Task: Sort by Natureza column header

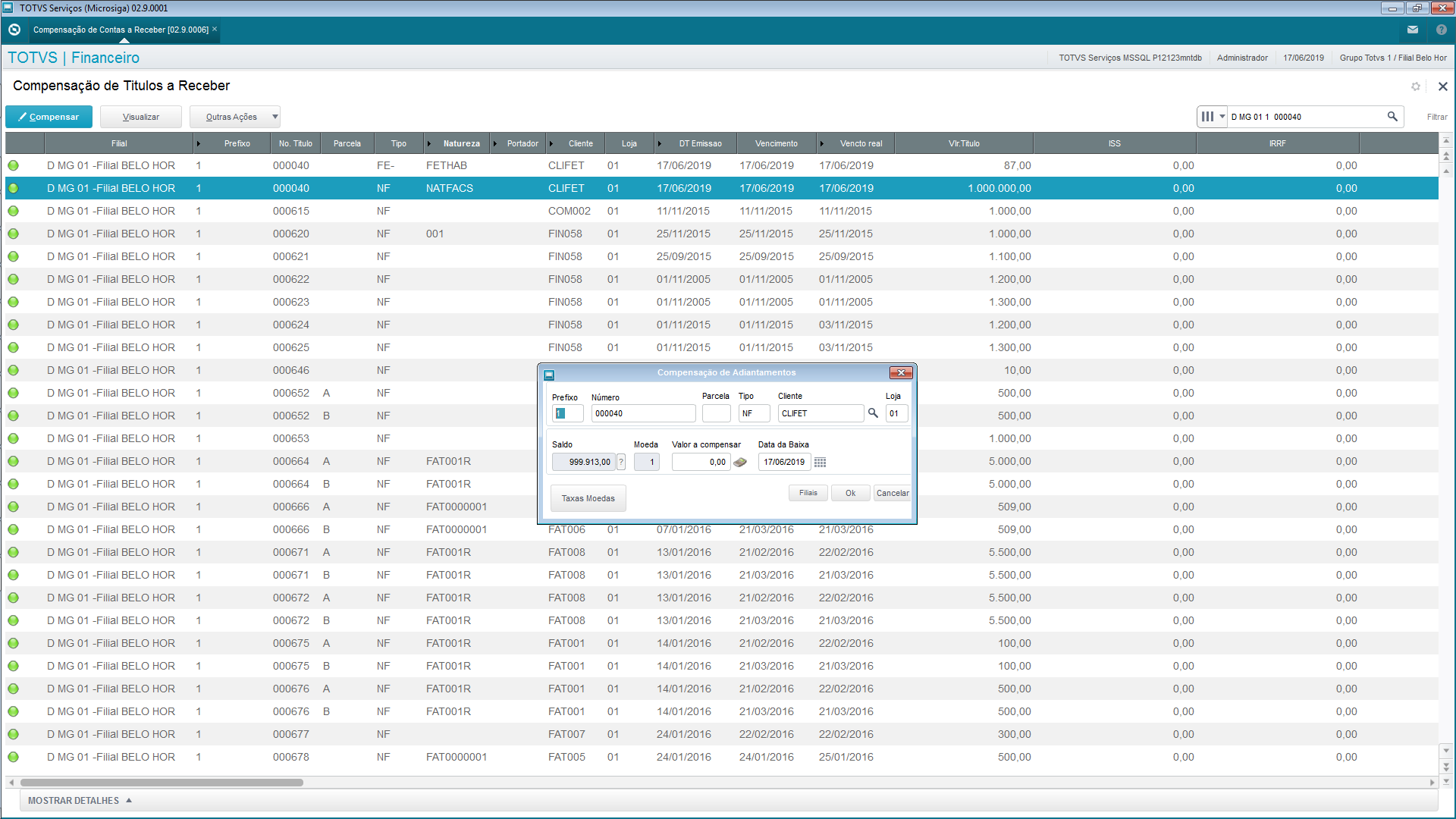Action: click(x=461, y=143)
